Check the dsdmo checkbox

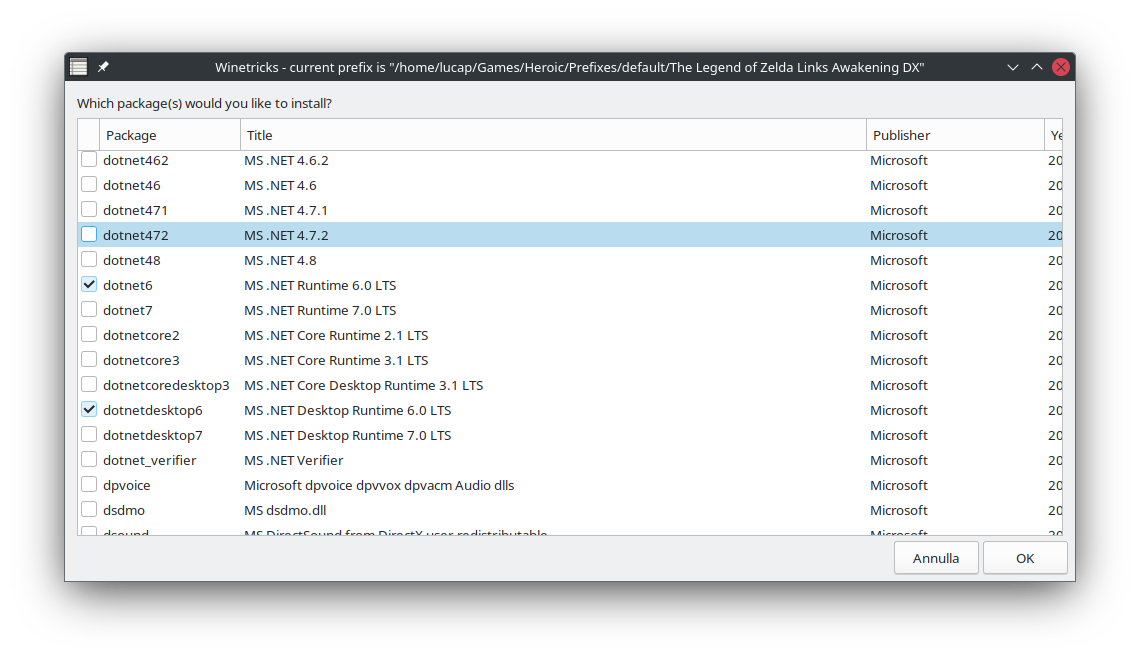[x=89, y=509]
